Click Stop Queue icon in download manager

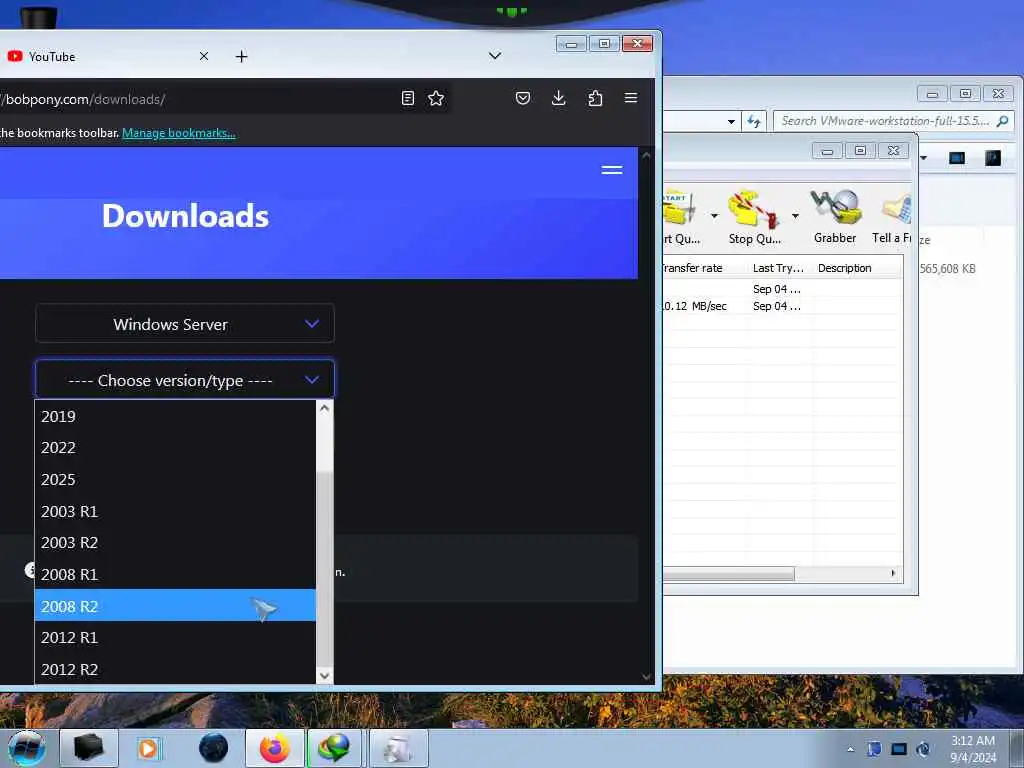755,217
